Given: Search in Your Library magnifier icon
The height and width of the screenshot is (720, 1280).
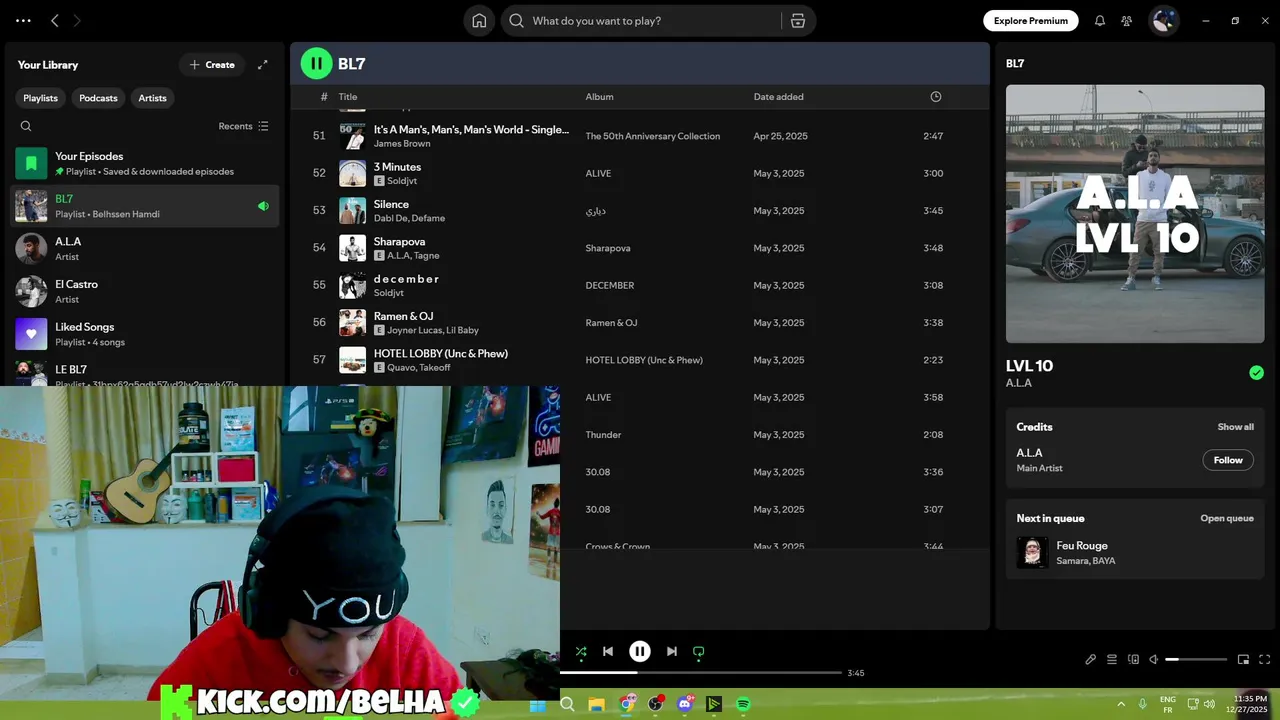Looking at the screenshot, I should click(x=26, y=126).
